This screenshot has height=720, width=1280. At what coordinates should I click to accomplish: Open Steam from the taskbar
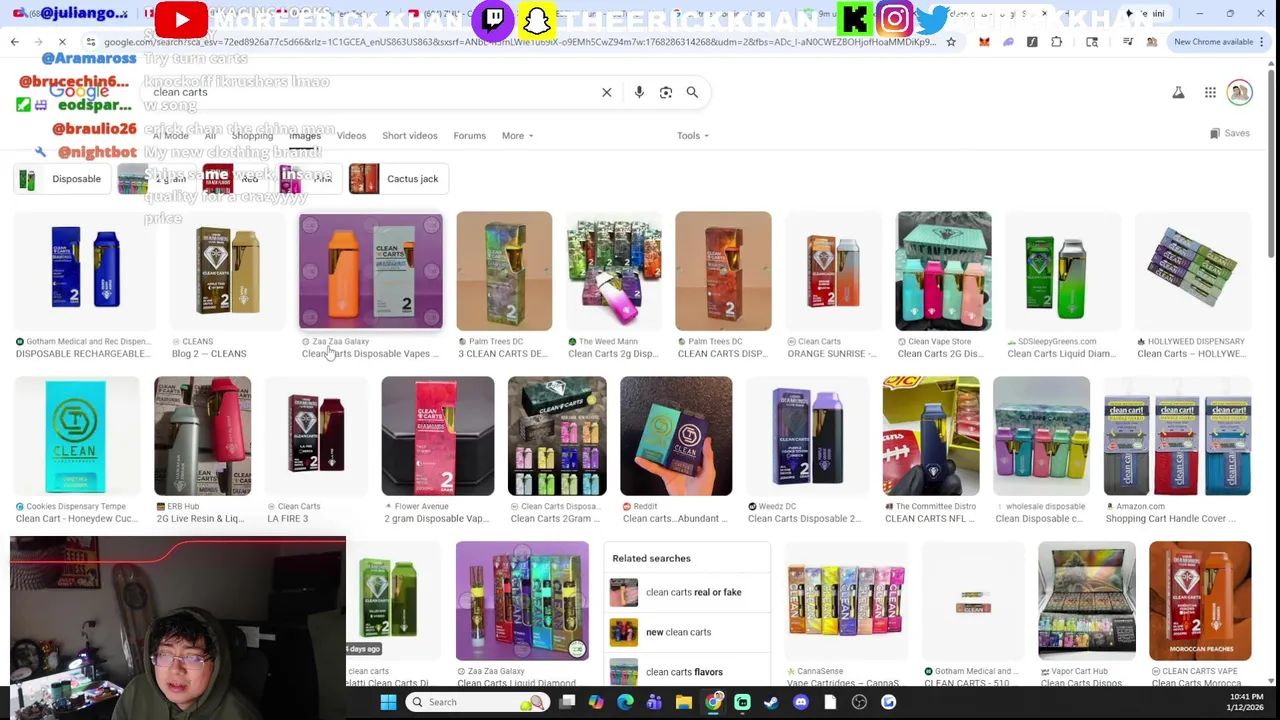771,702
